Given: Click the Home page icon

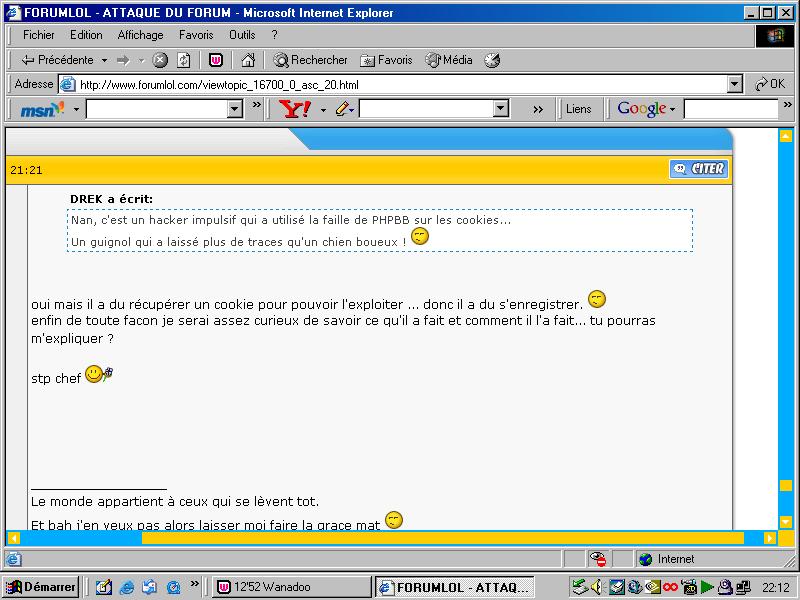Looking at the screenshot, I should (248, 60).
